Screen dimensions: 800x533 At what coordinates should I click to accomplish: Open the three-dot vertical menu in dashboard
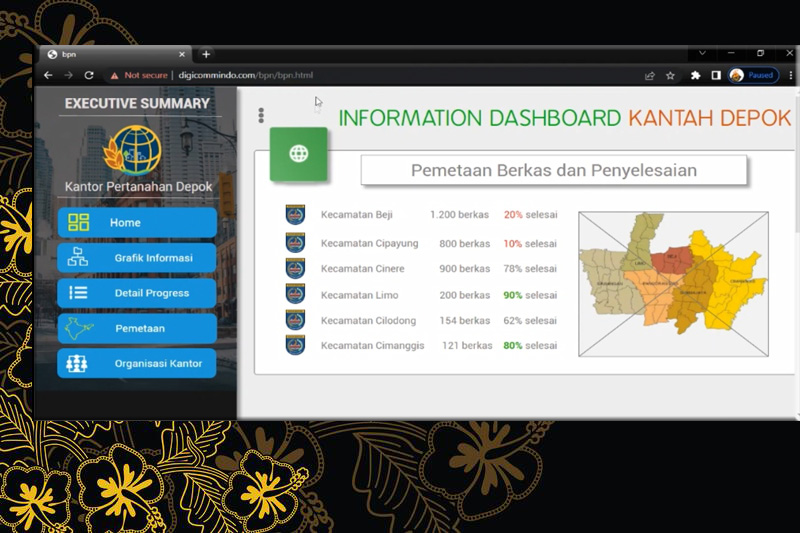coord(261,116)
